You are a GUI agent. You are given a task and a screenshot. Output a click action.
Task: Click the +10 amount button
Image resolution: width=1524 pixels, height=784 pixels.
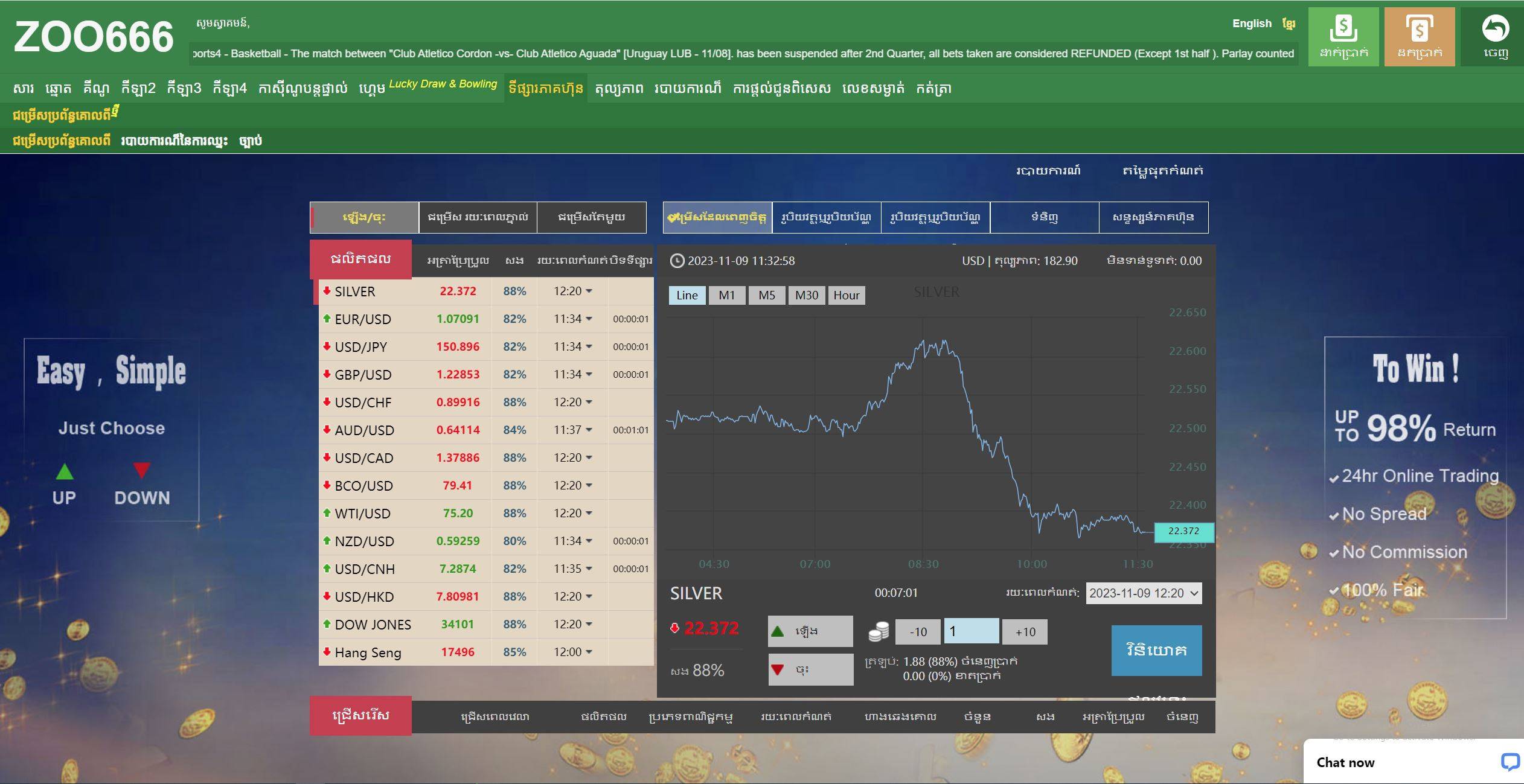tap(1025, 632)
